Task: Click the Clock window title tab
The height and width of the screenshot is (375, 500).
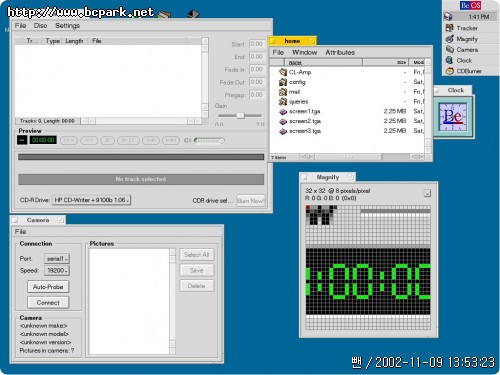Action: click(x=453, y=90)
